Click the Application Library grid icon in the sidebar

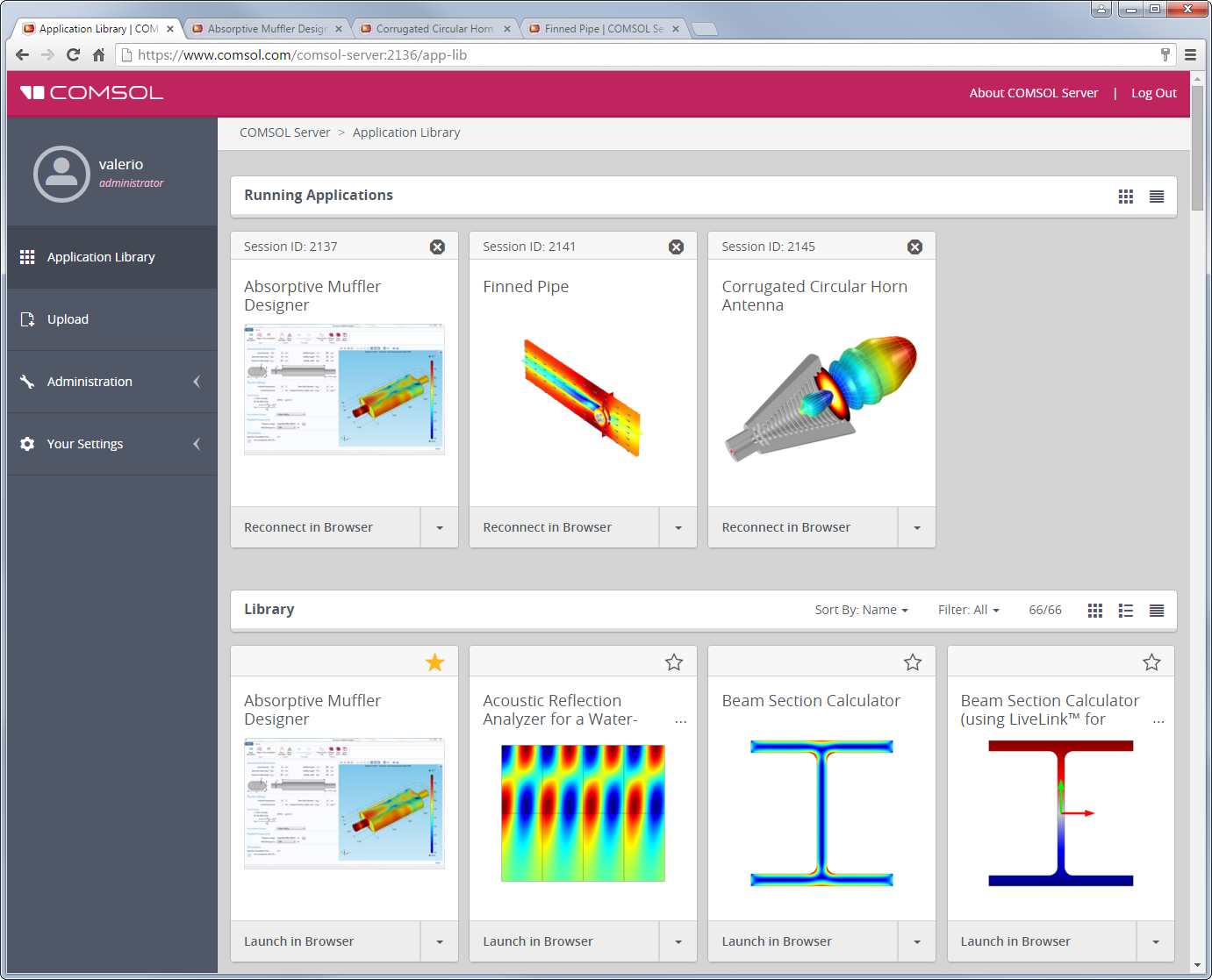[27, 257]
